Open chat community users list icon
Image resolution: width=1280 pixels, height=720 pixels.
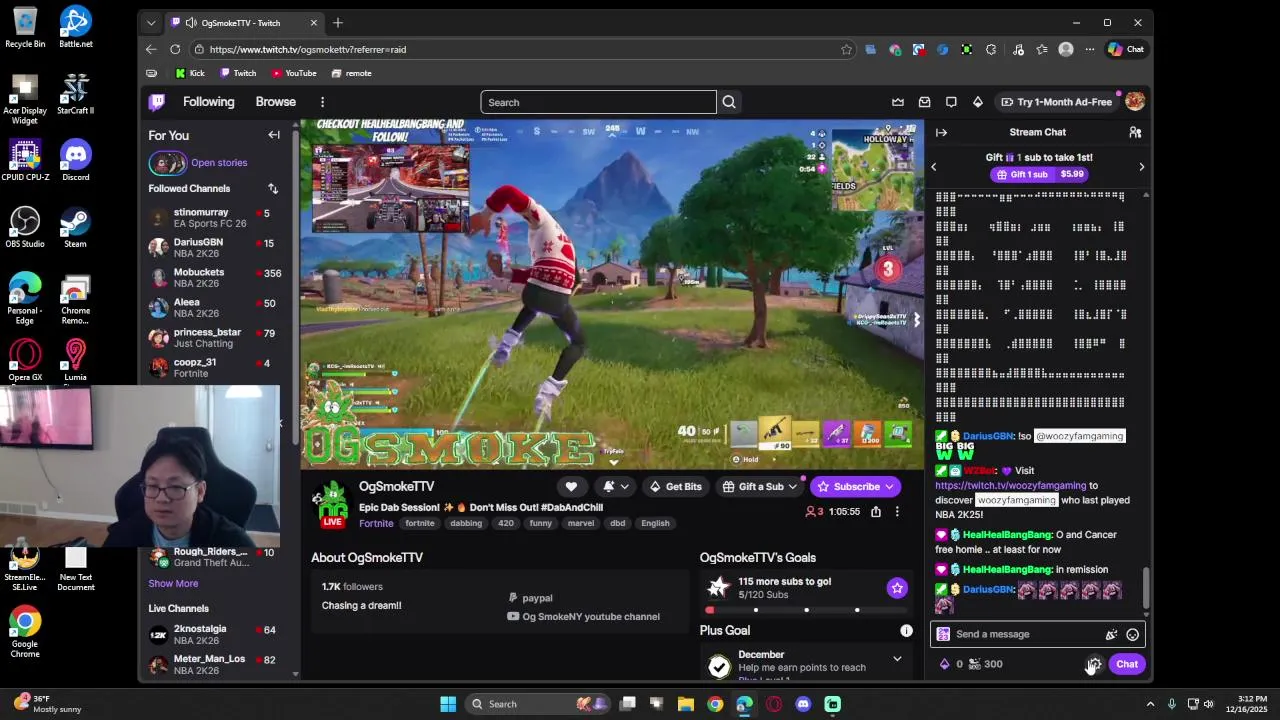click(x=1135, y=132)
